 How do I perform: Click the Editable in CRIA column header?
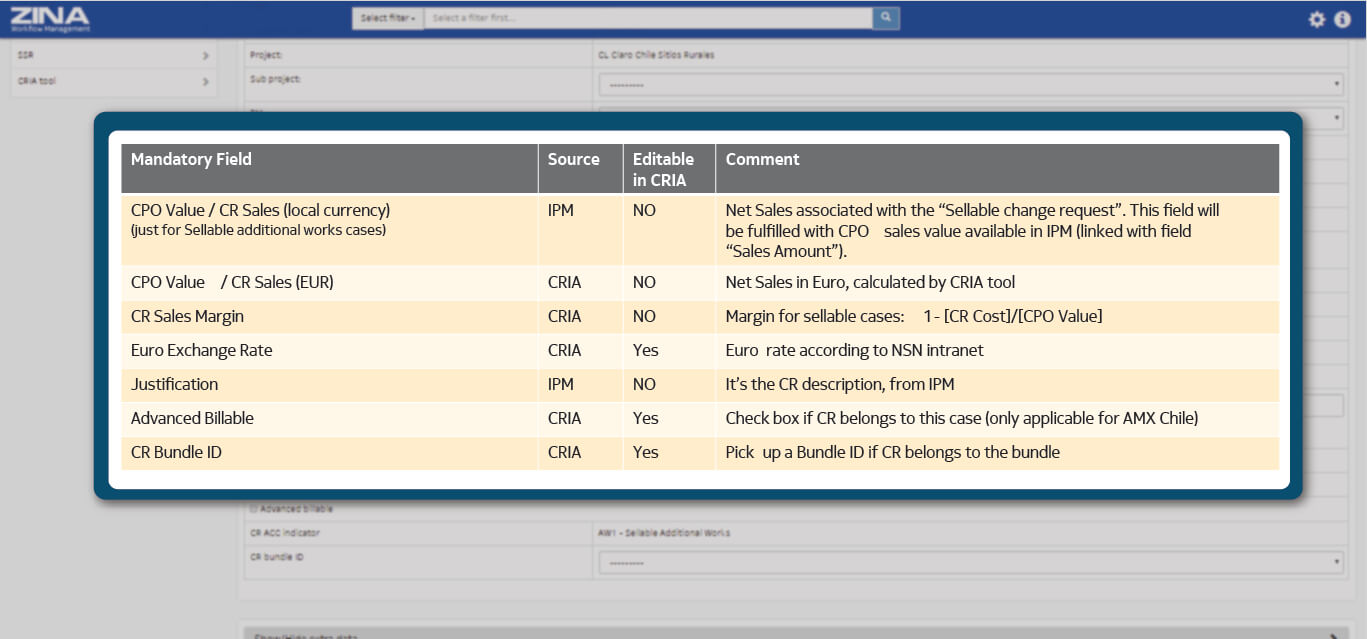click(x=663, y=169)
